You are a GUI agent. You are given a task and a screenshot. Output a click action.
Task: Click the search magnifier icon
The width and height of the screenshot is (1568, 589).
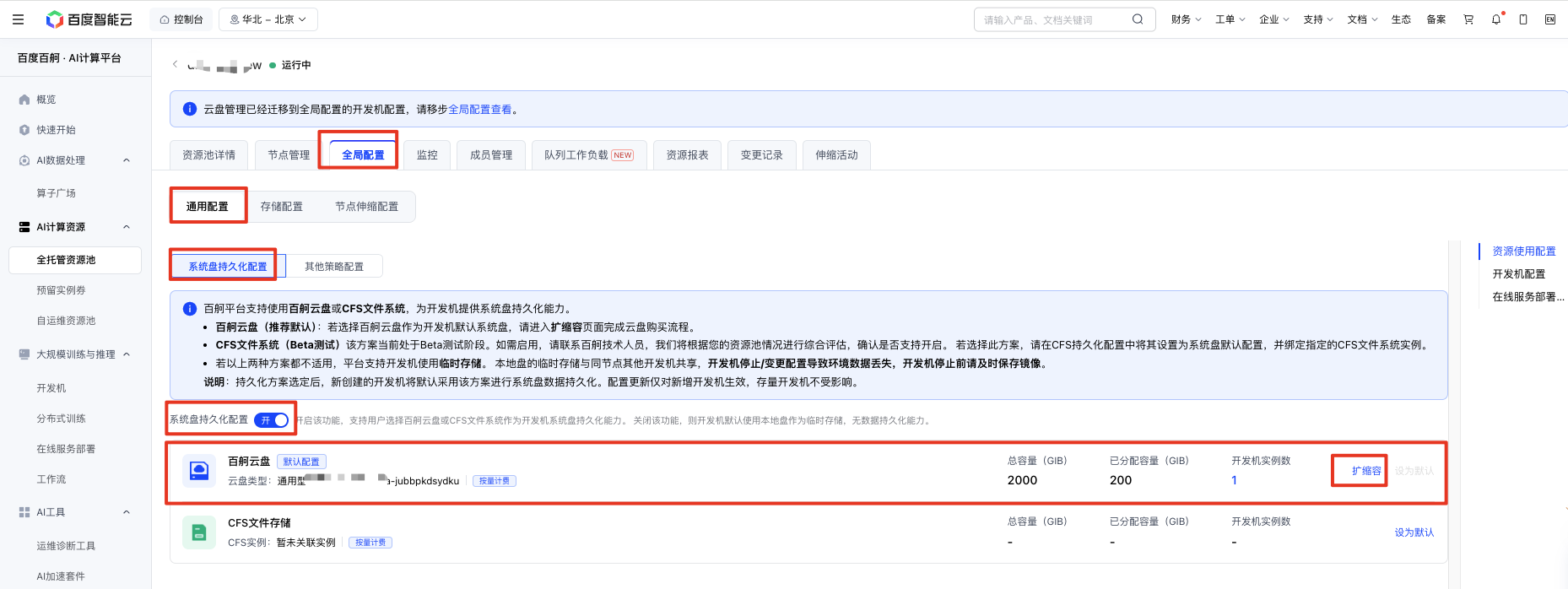[1138, 19]
